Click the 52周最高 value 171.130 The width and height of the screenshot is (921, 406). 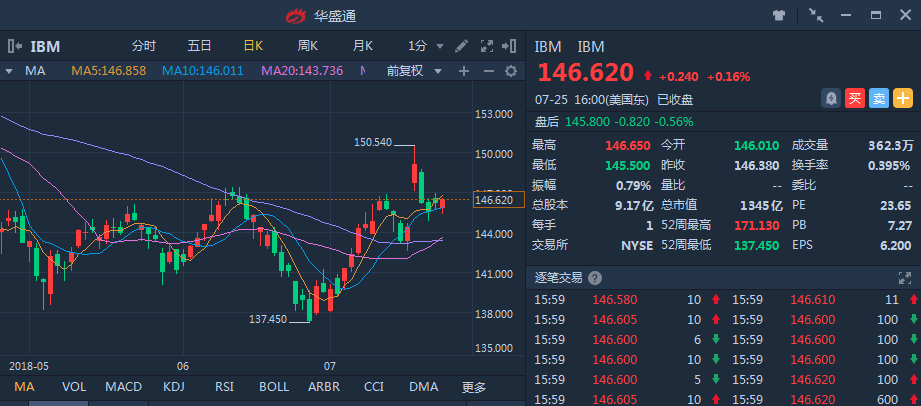pos(757,226)
